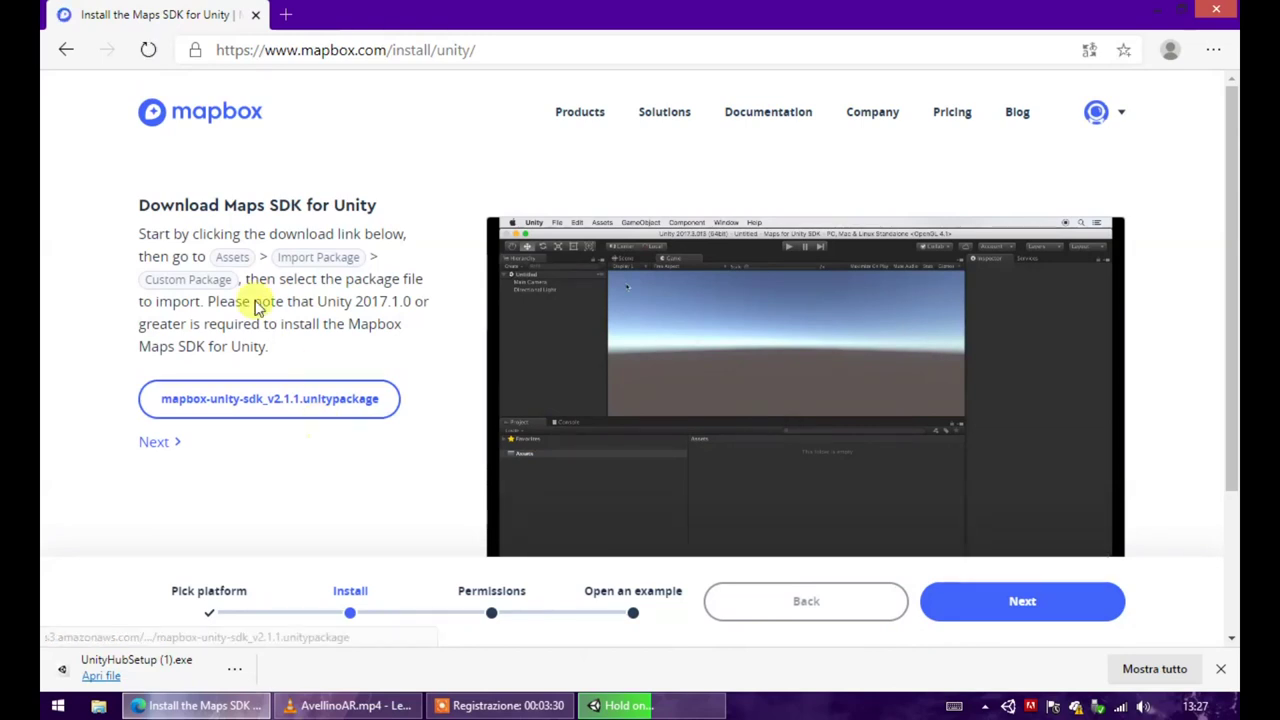The image size is (1280, 720).
Task: Open the Products menu
Action: (x=580, y=112)
